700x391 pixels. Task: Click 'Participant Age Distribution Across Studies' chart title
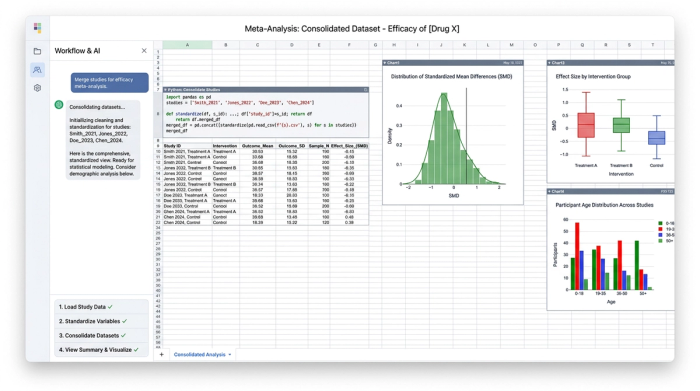(604, 205)
